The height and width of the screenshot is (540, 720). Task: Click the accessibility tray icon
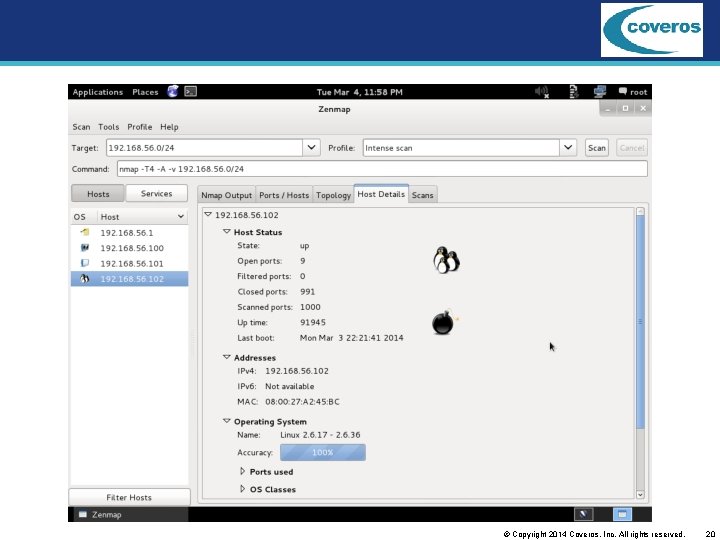[574, 92]
